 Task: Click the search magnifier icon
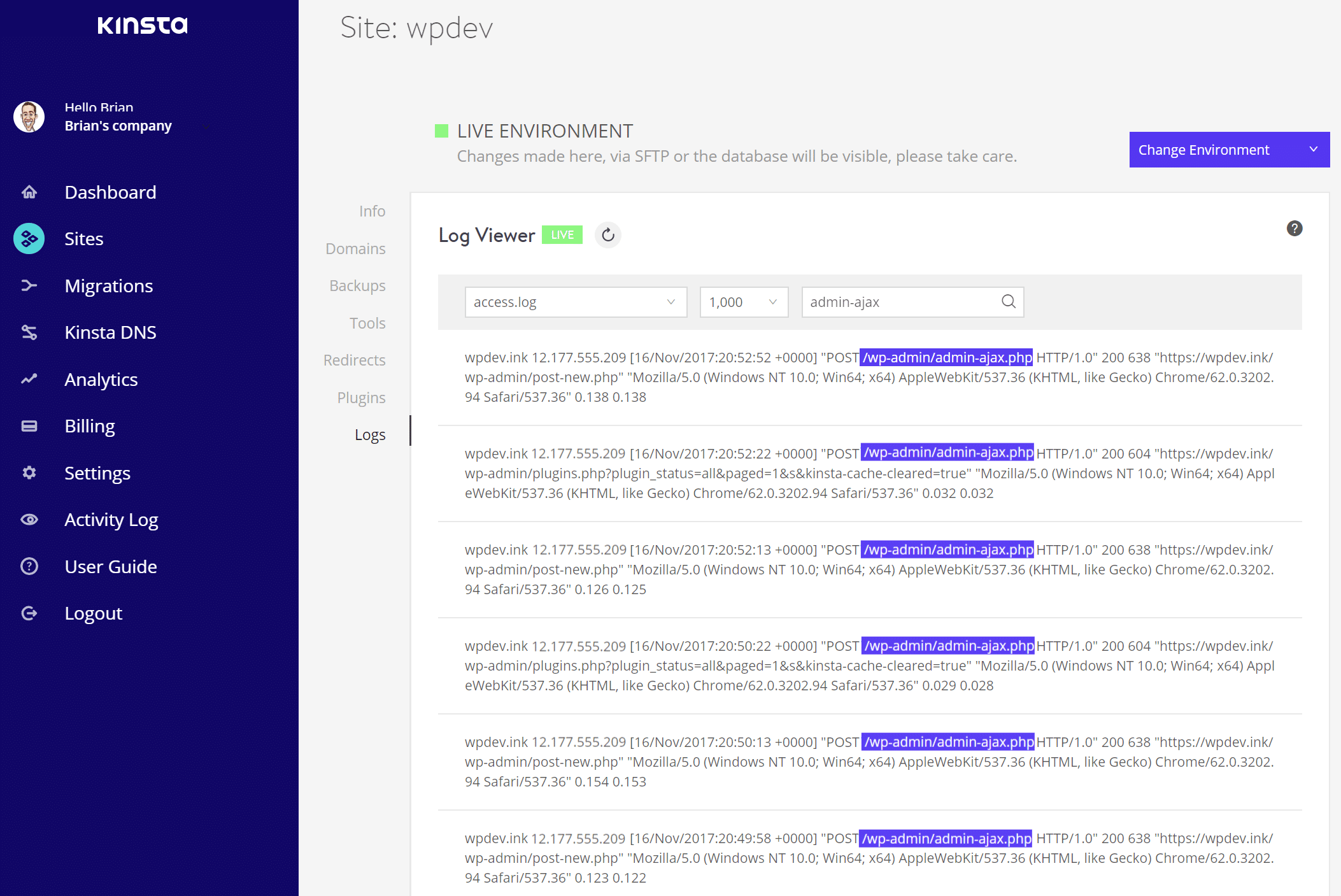click(x=1008, y=302)
